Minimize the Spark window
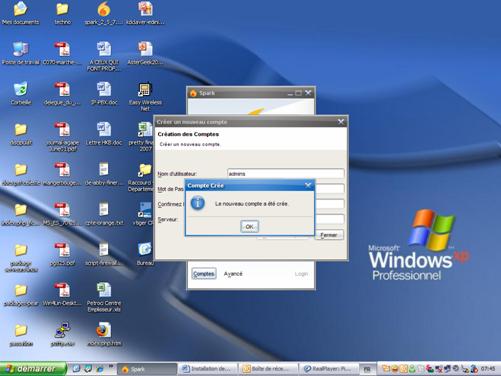 [290, 93]
